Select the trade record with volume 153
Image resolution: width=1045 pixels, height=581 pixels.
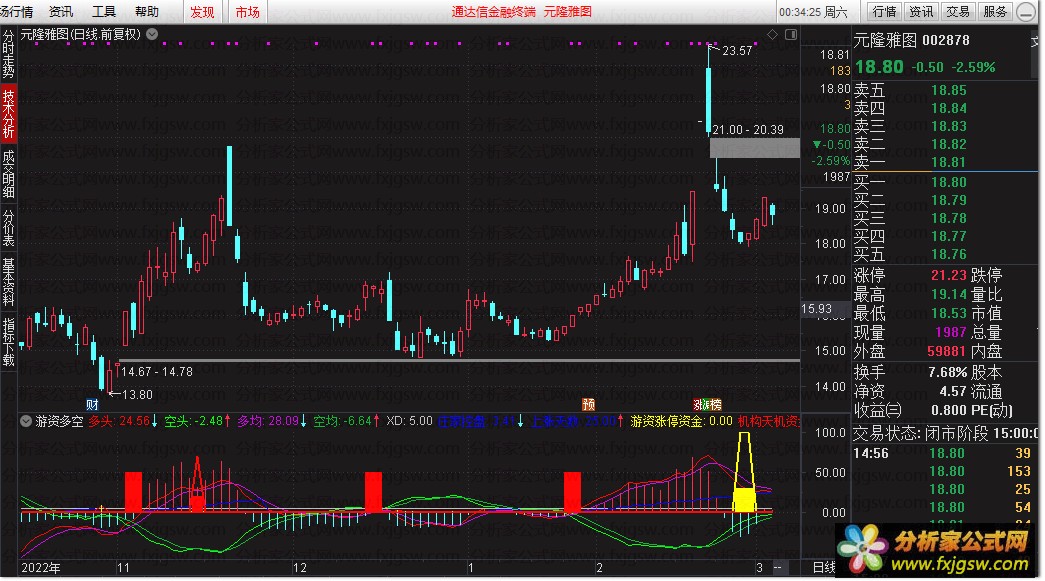click(945, 471)
